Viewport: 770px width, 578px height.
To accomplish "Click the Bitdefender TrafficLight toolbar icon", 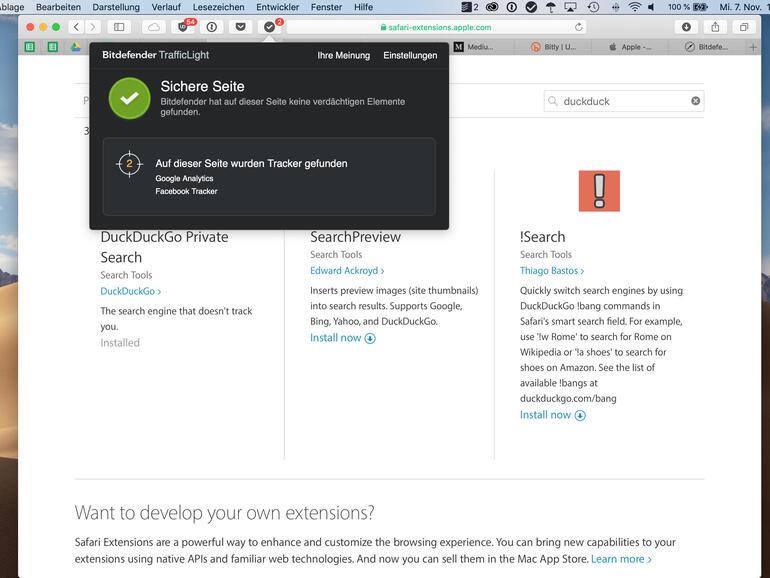I will coord(269,27).
